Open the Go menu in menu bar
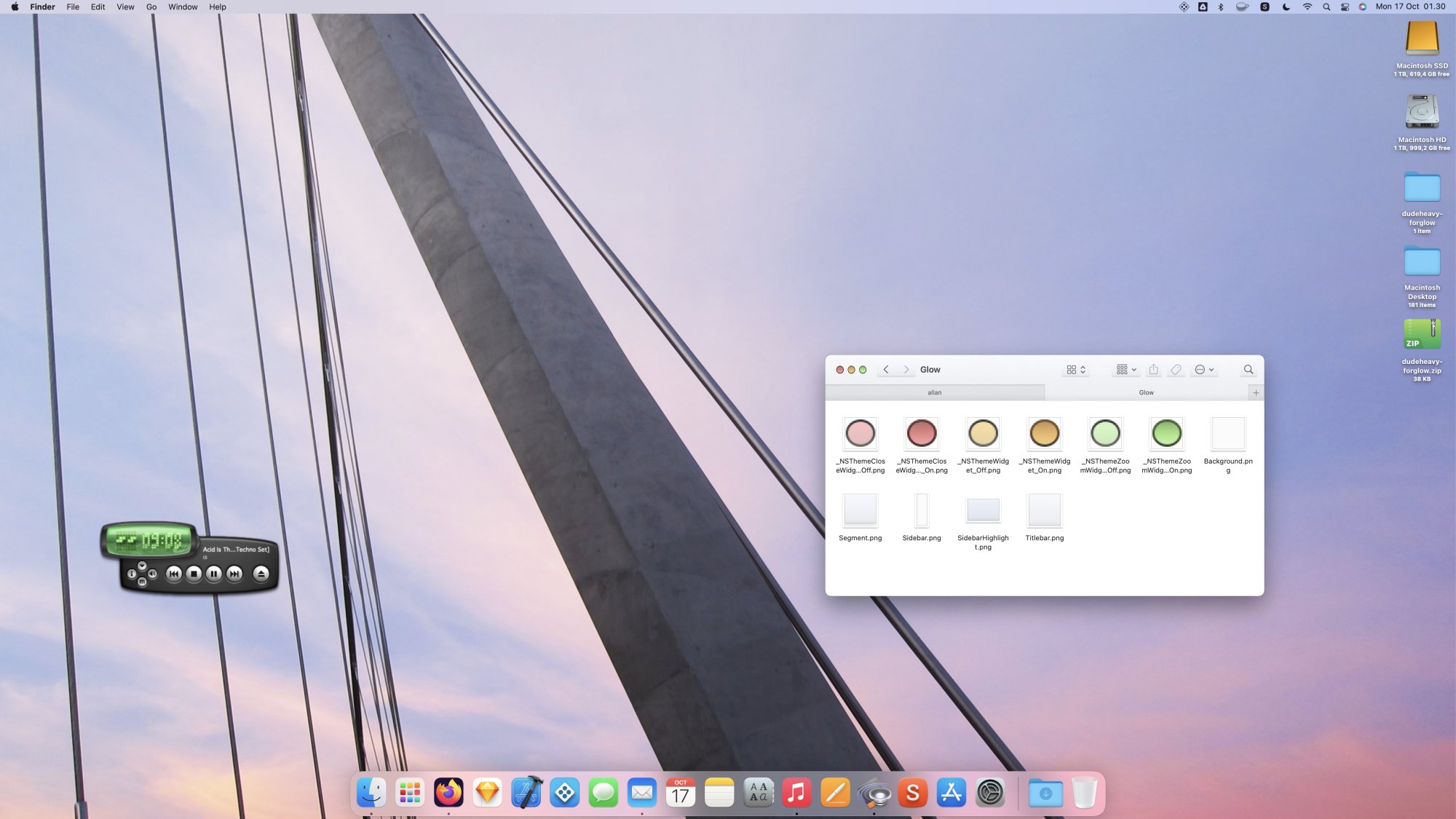Image resolution: width=1456 pixels, height=819 pixels. [x=151, y=7]
